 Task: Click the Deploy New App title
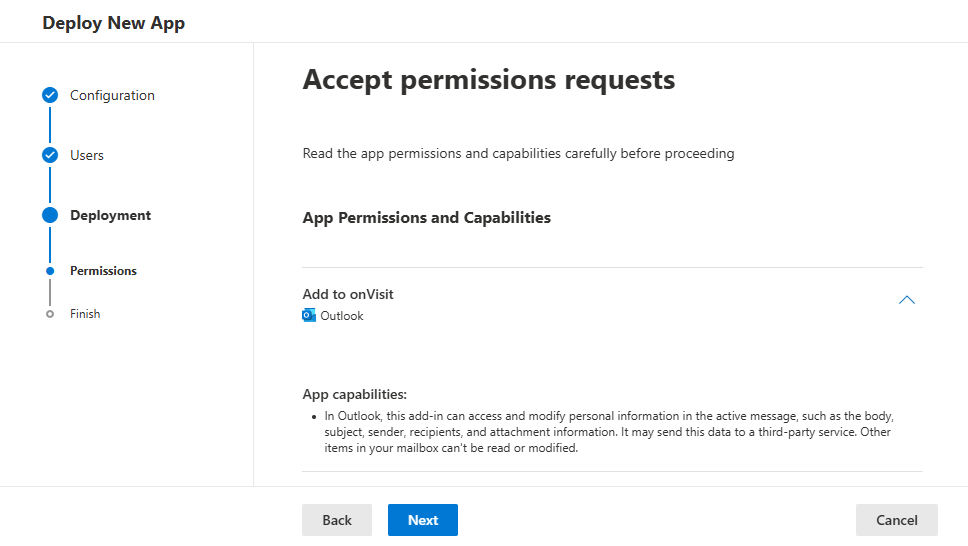[x=114, y=23]
